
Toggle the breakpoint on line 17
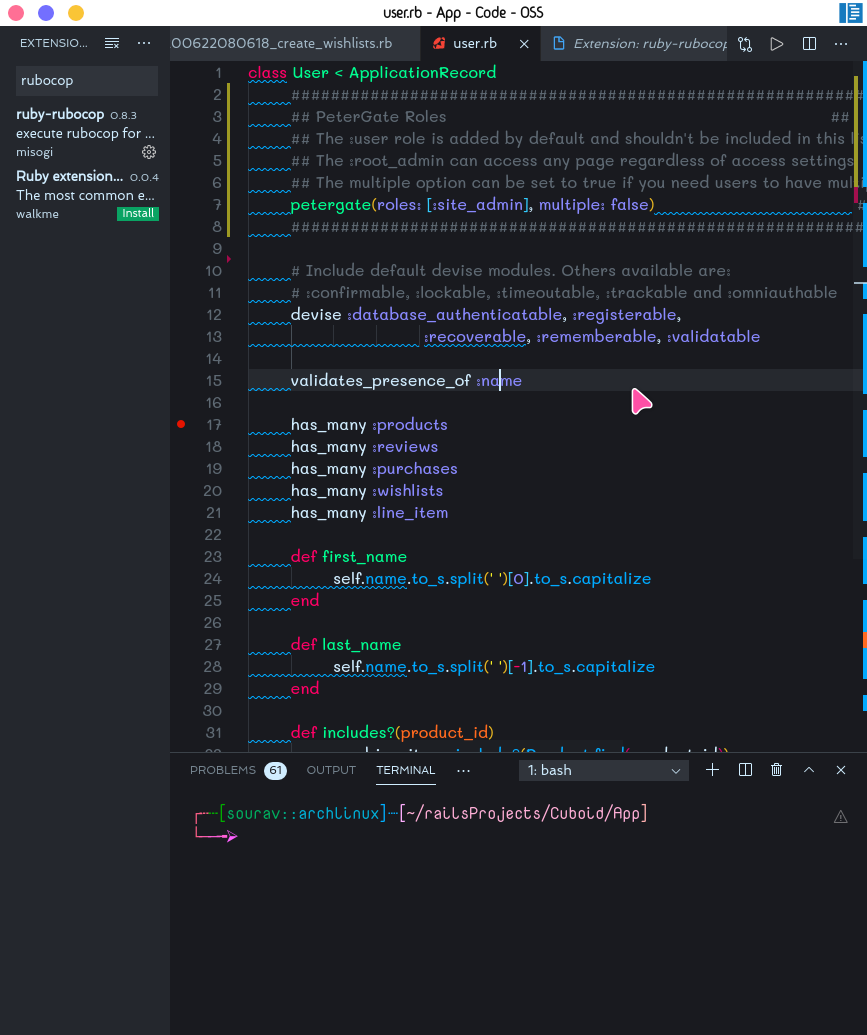coord(181,424)
